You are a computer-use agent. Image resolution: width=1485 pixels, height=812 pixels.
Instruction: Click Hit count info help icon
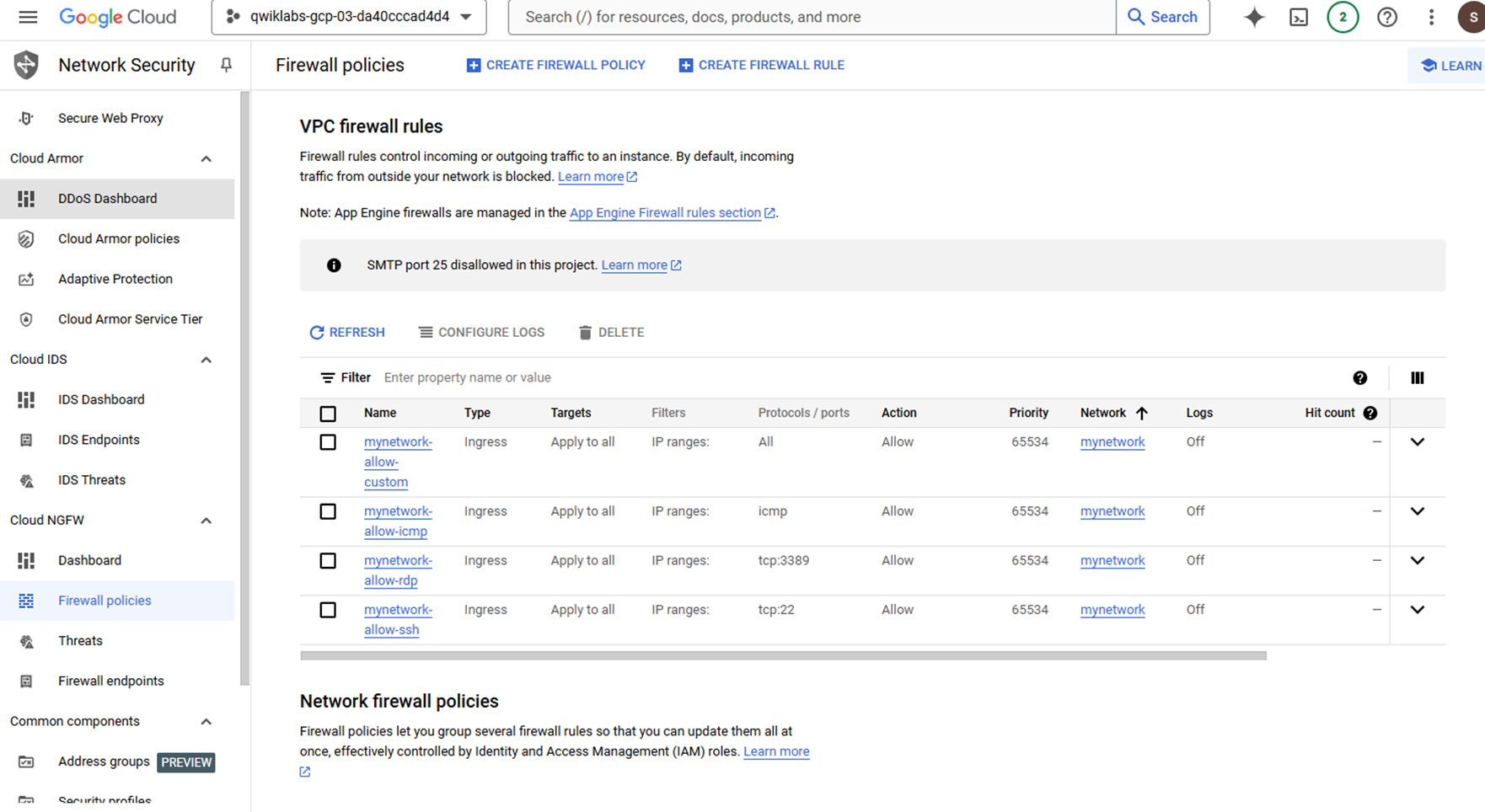point(1370,413)
